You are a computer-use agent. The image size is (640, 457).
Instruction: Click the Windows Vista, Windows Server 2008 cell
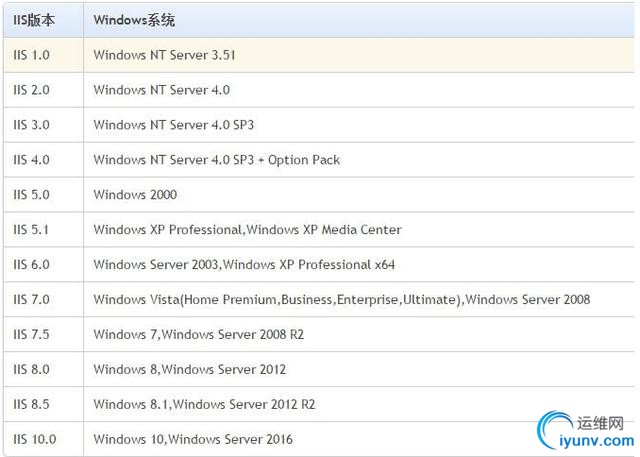(341, 300)
